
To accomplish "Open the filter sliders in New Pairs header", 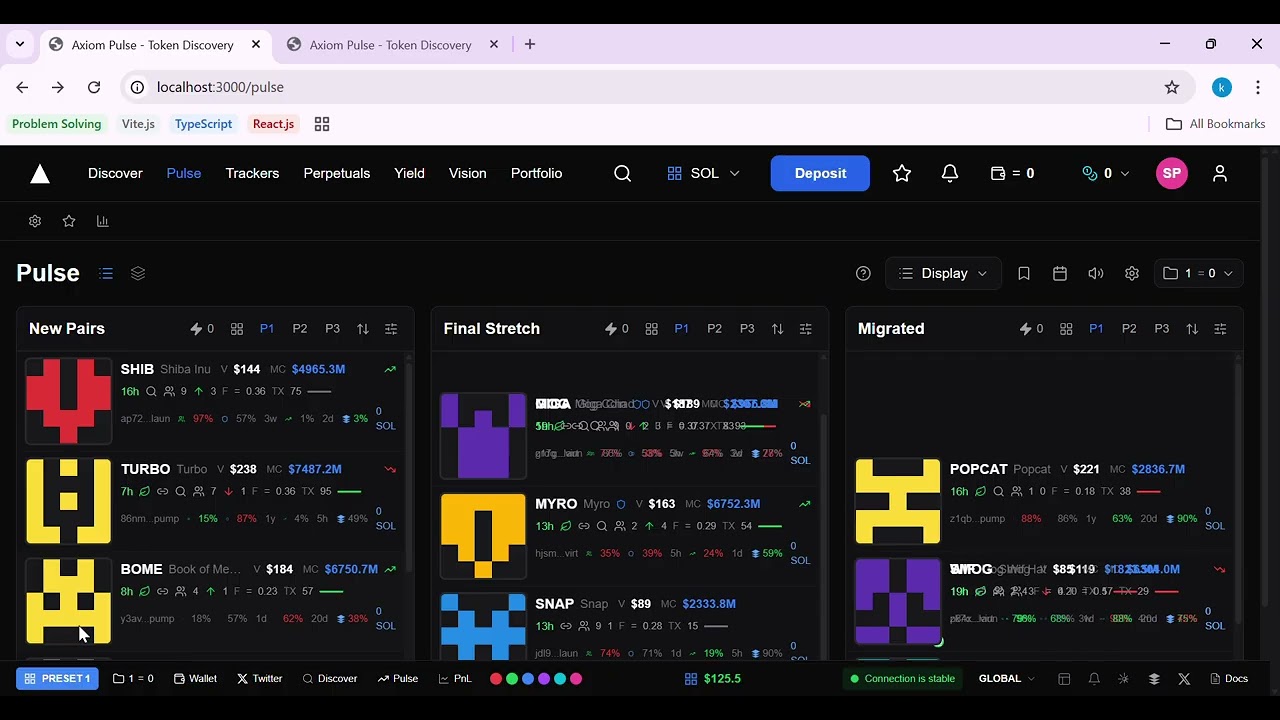I will tap(391, 329).
